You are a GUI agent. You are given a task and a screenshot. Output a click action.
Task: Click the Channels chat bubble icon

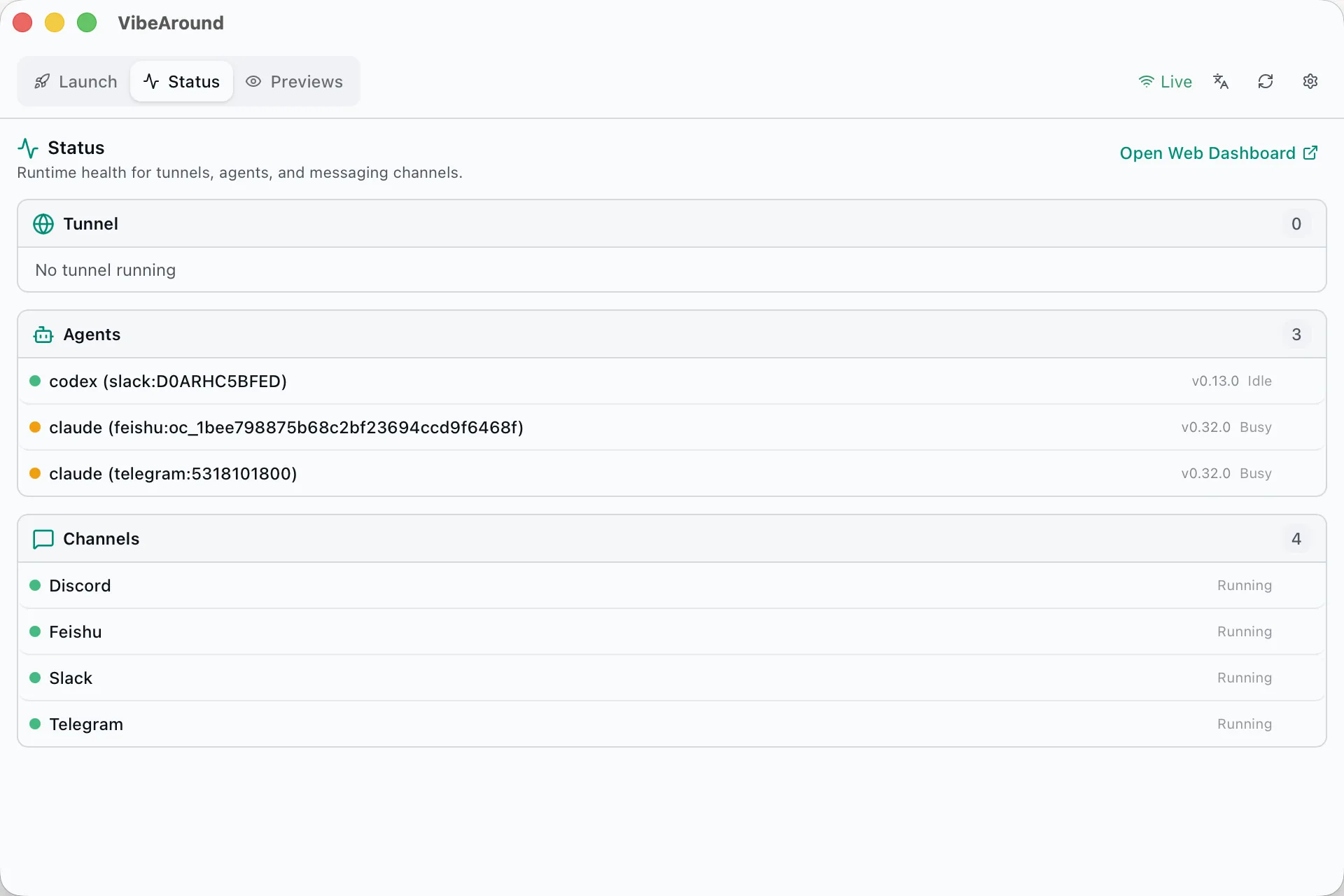pyautogui.click(x=43, y=539)
